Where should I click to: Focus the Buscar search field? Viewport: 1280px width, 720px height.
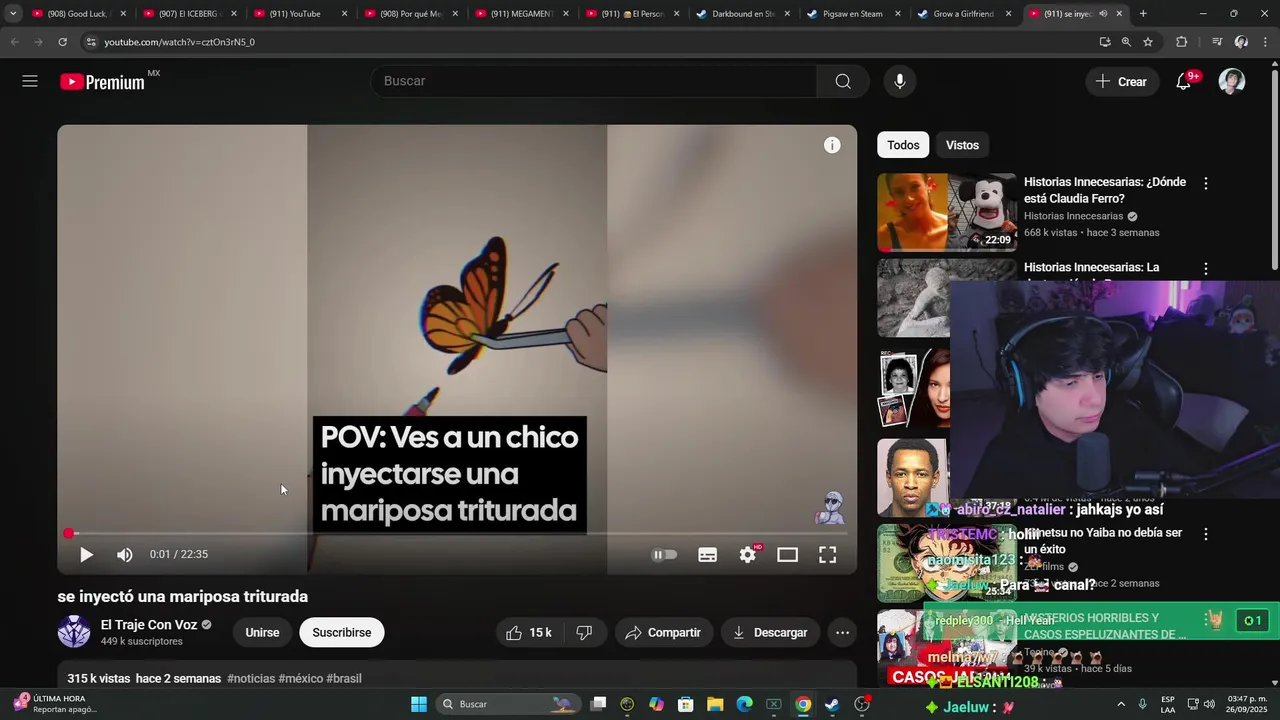click(594, 81)
